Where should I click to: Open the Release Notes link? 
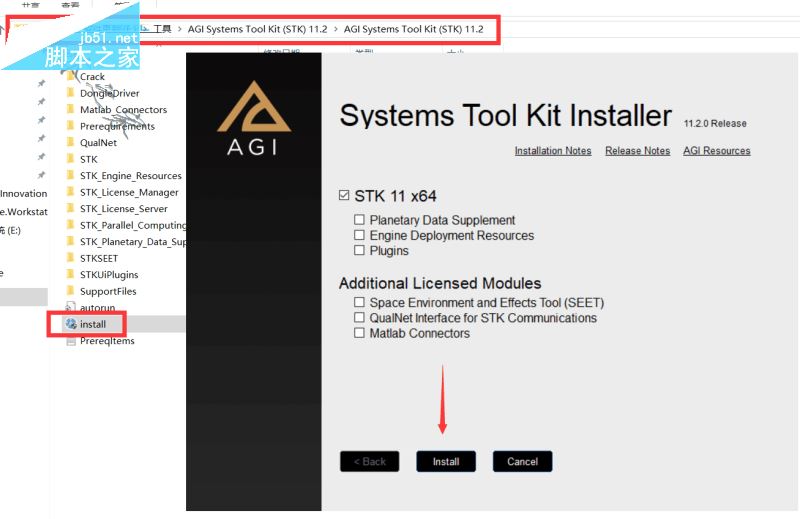(637, 151)
